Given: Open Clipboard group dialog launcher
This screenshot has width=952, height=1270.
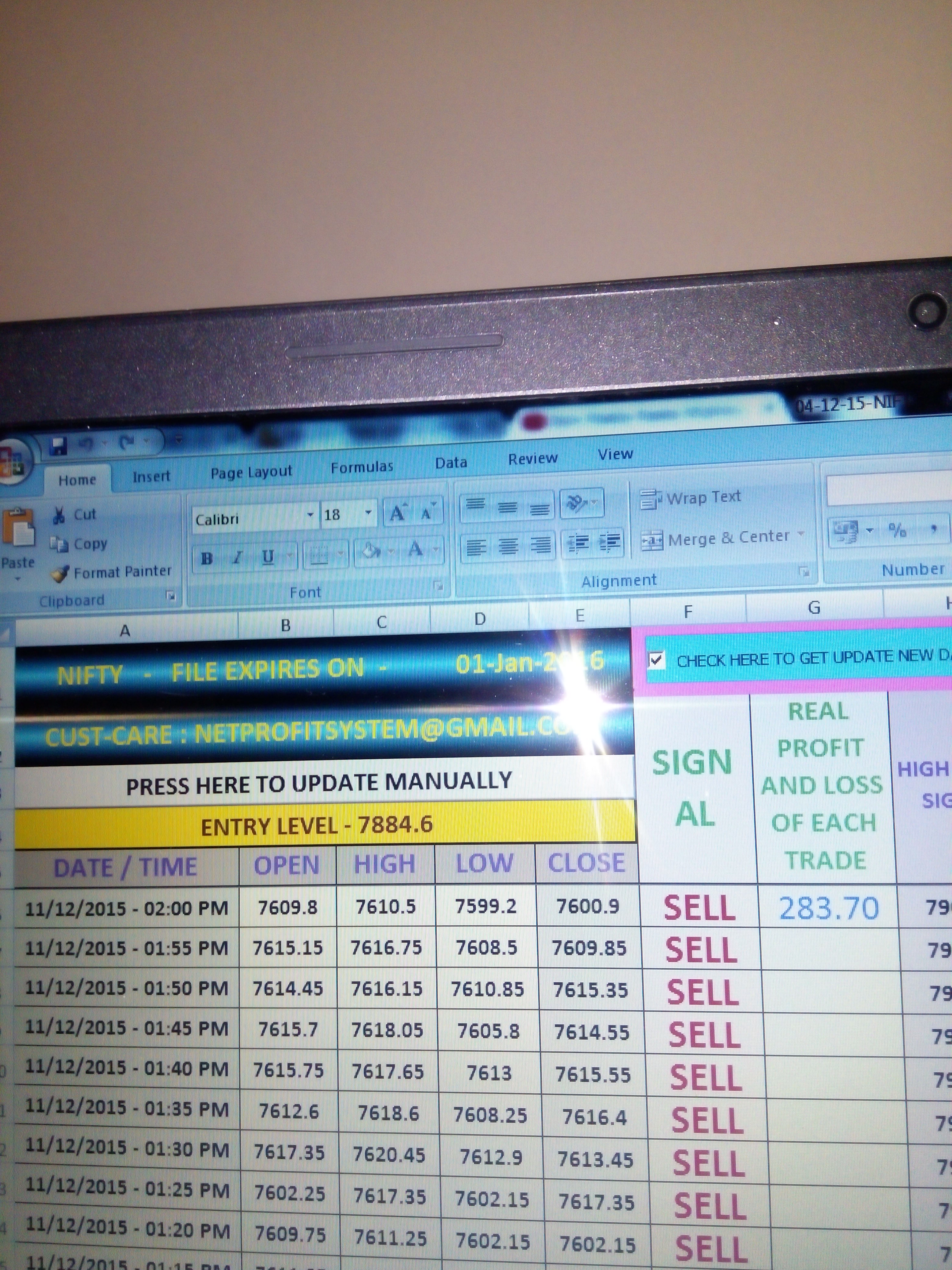Looking at the screenshot, I should click(x=171, y=595).
